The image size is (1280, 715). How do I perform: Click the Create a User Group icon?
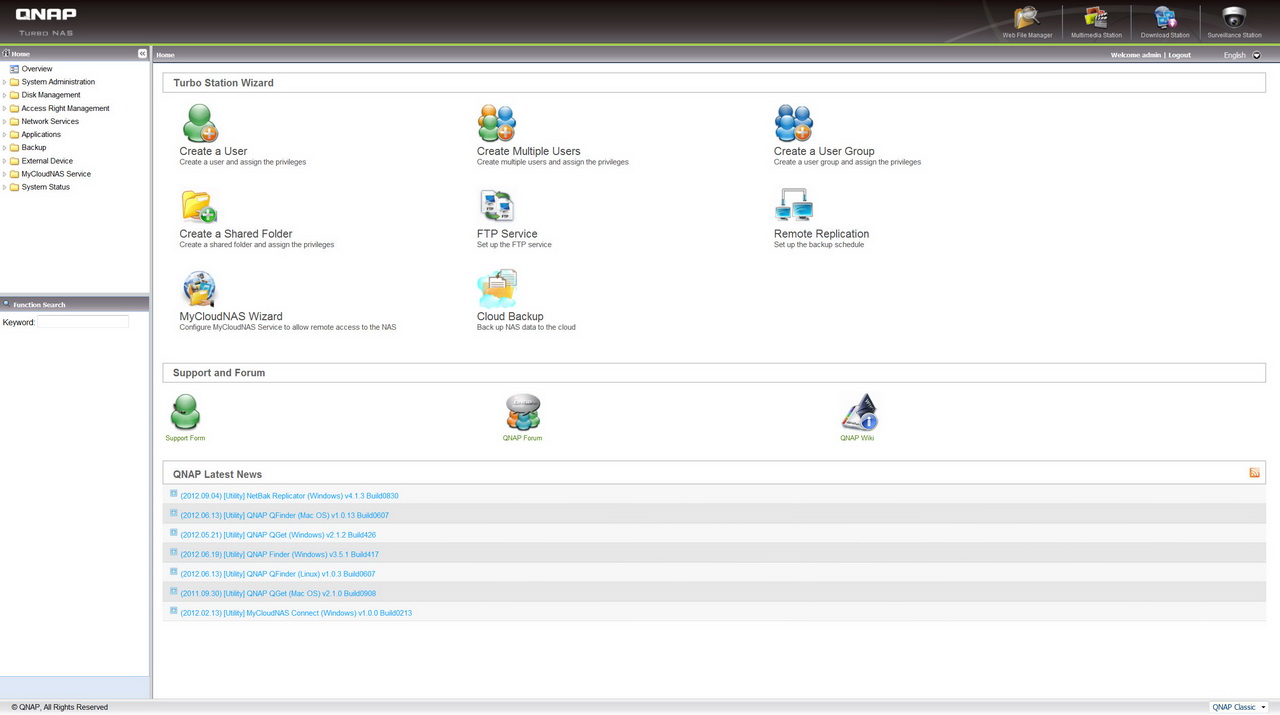tap(793, 124)
